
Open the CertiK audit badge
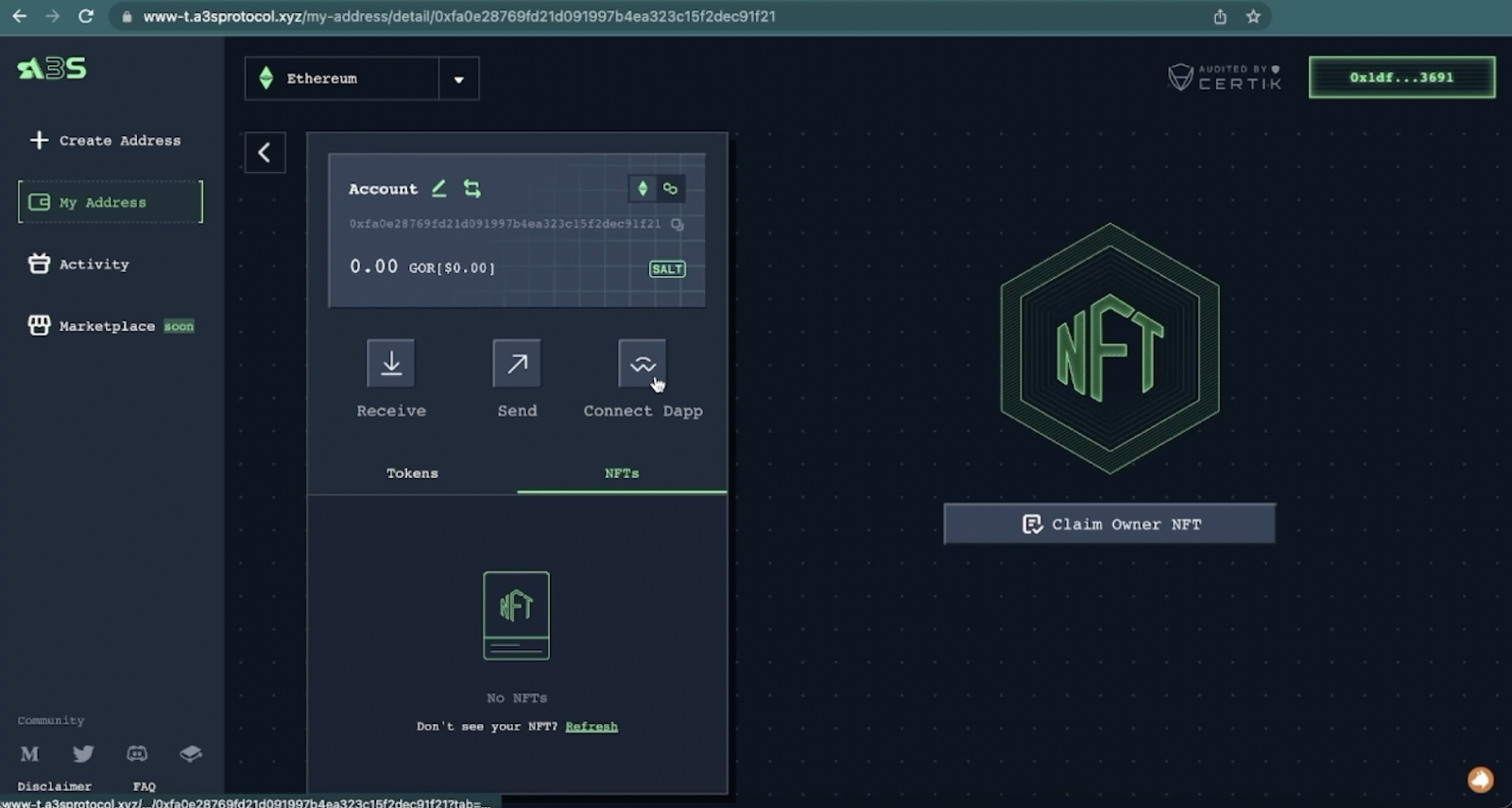(x=1225, y=77)
